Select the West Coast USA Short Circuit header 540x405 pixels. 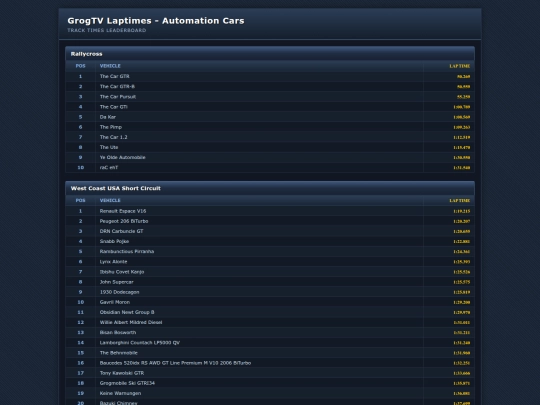coord(270,188)
